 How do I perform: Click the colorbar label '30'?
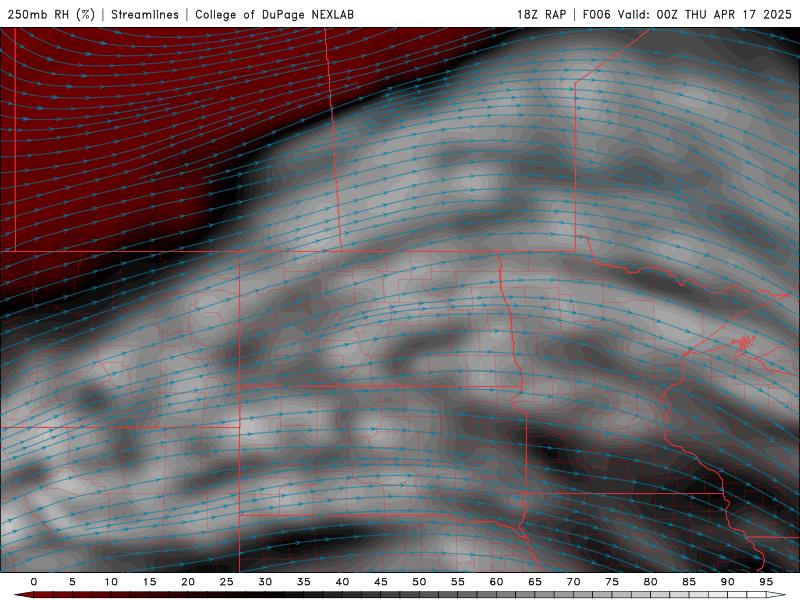[x=265, y=582]
